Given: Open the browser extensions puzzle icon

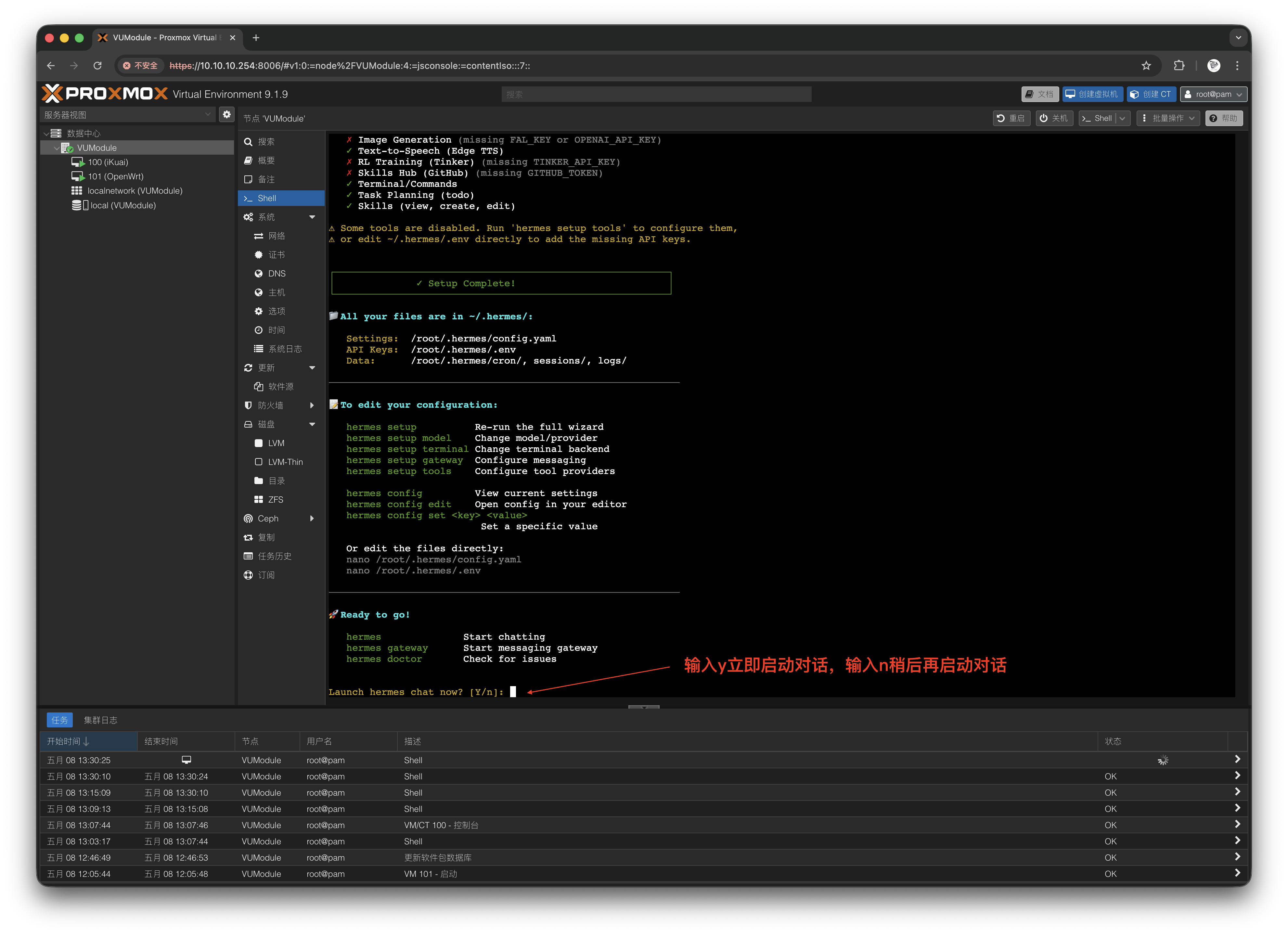Looking at the screenshot, I should click(x=1179, y=66).
